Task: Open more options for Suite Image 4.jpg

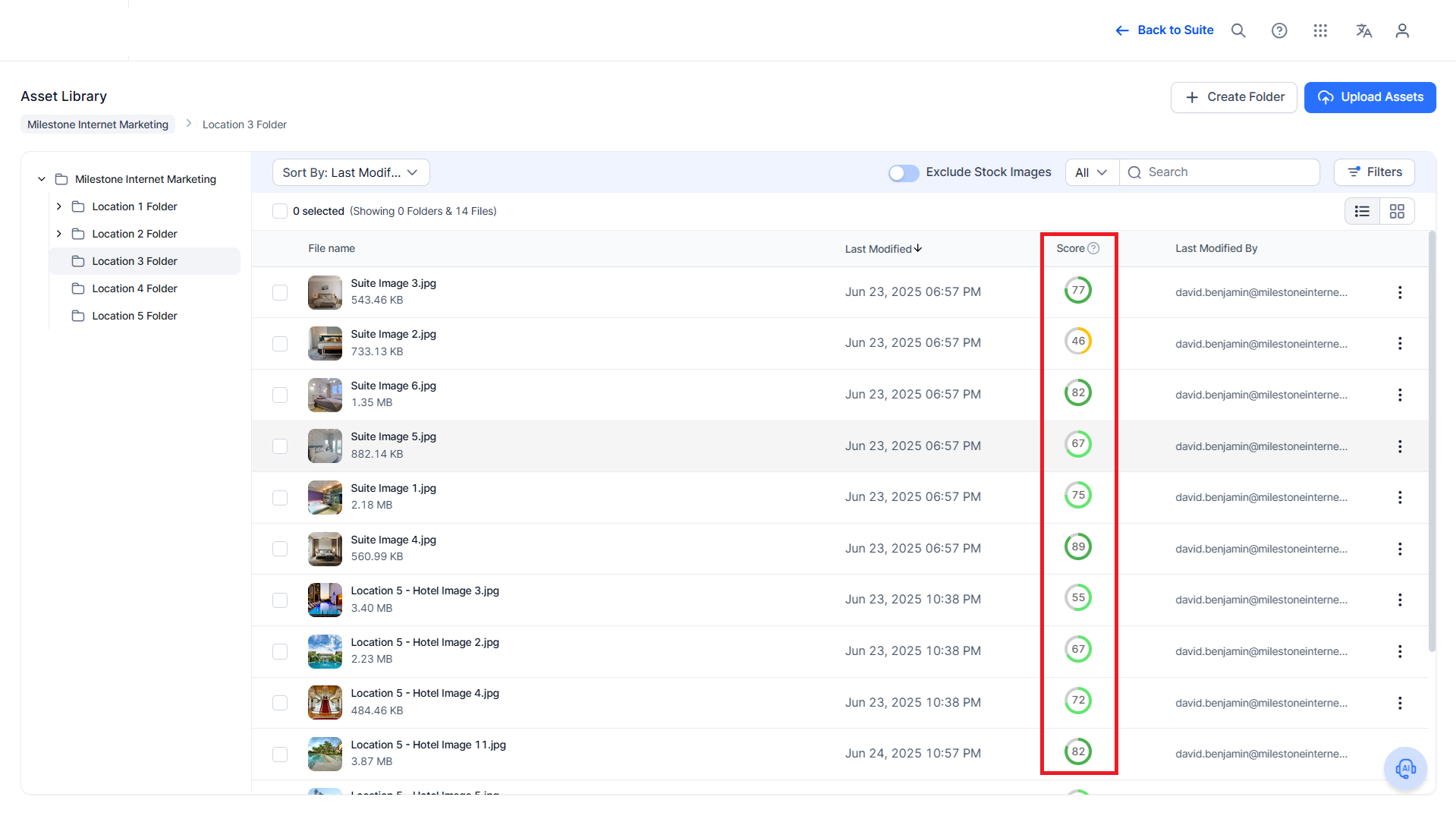Action: pos(1400,549)
